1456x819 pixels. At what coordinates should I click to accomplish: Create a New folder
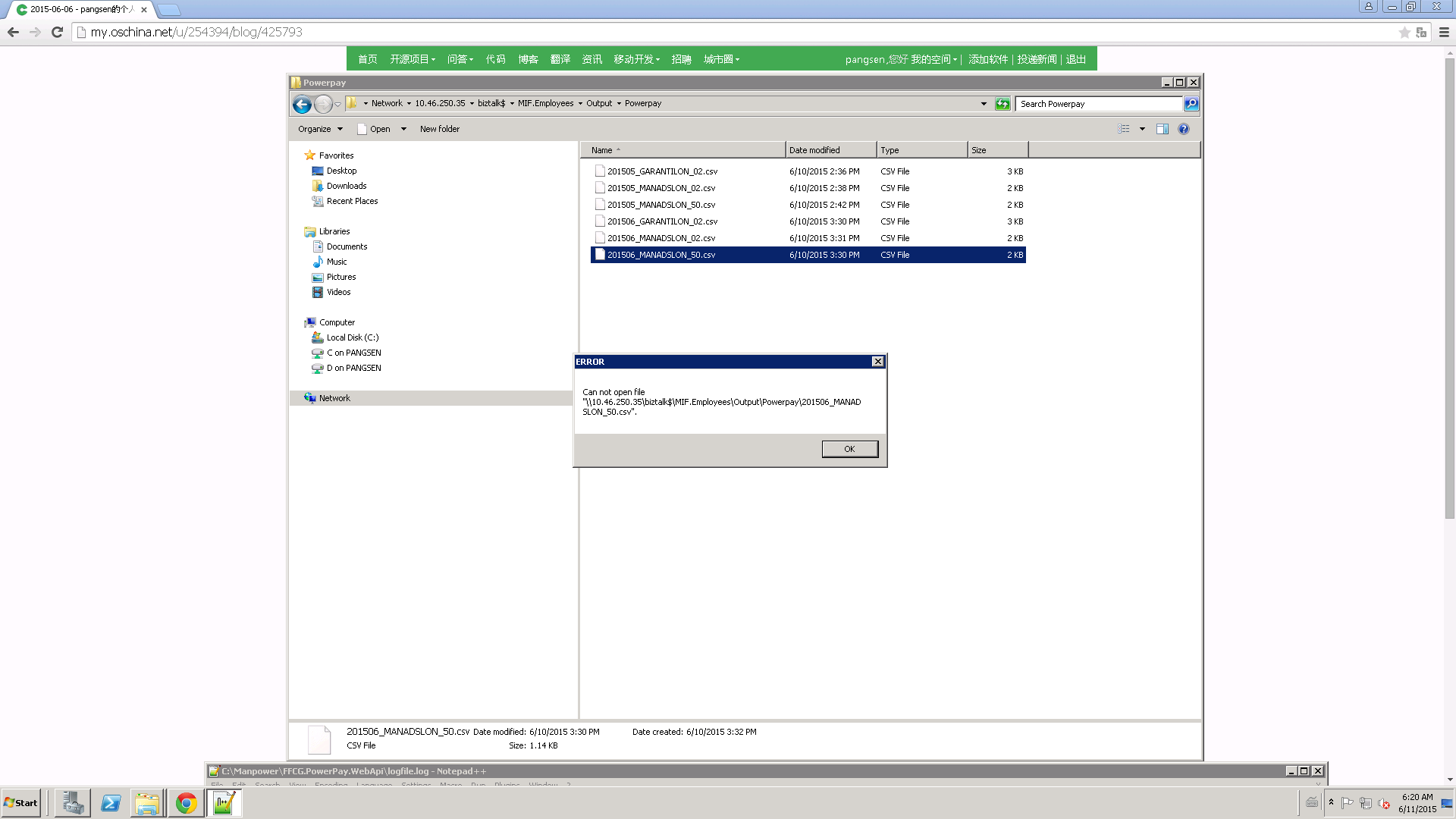tap(440, 129)
